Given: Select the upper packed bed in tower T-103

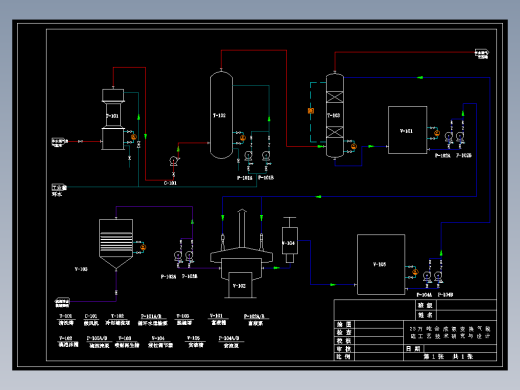Looking at the screenshot, I should pyautogui.click(x=335, y=97).
